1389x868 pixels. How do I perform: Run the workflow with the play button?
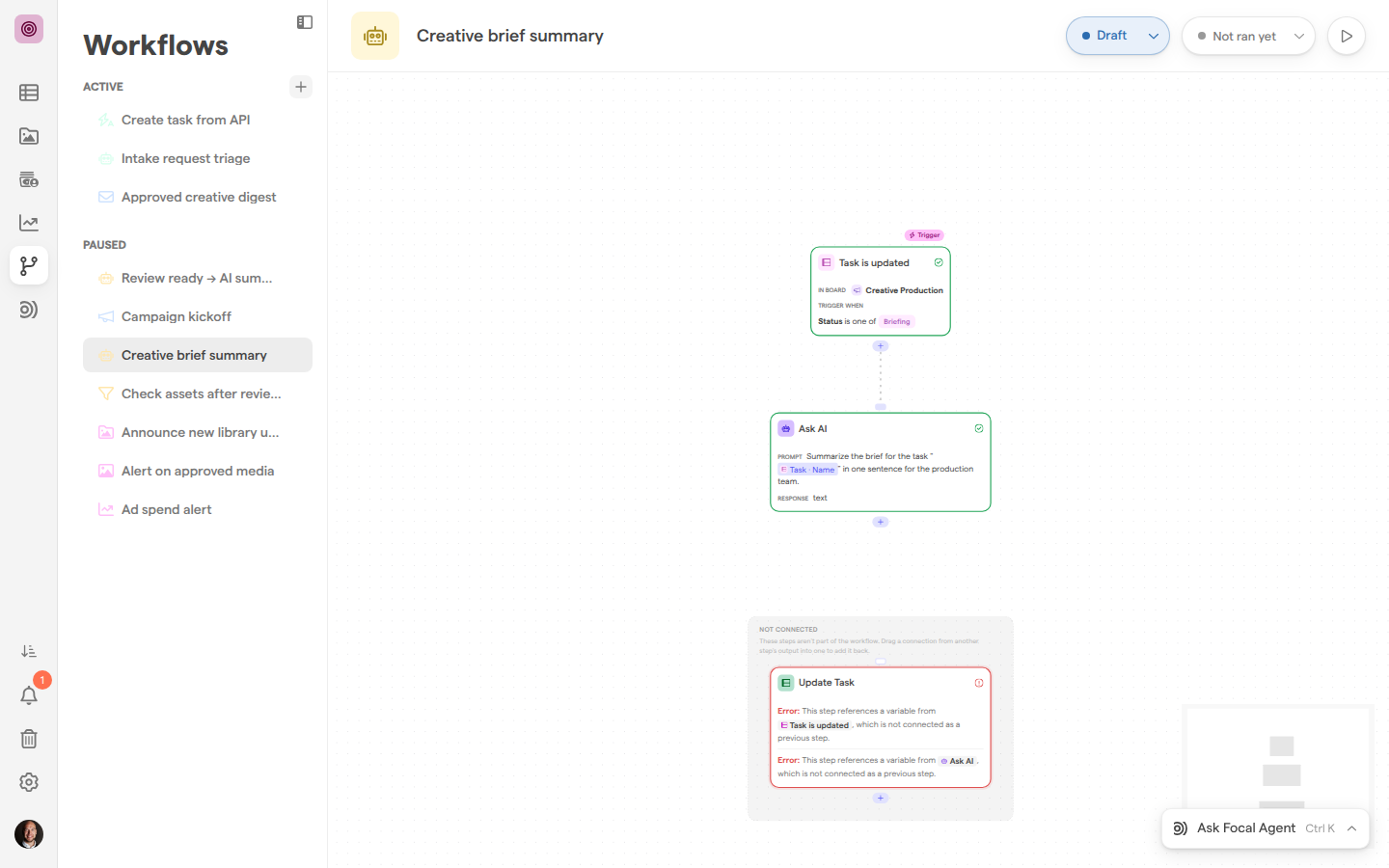(x=1347, y=36)
